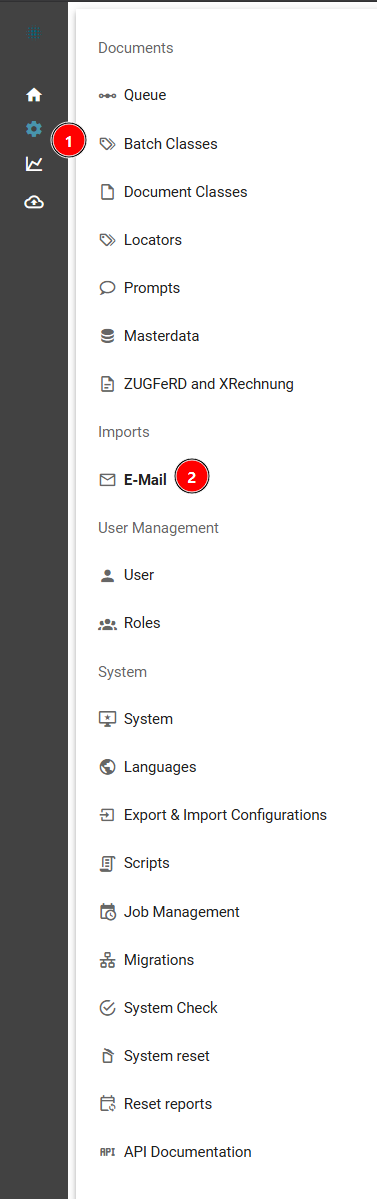Click the Locators tag icon

click(x=108, y=240)
